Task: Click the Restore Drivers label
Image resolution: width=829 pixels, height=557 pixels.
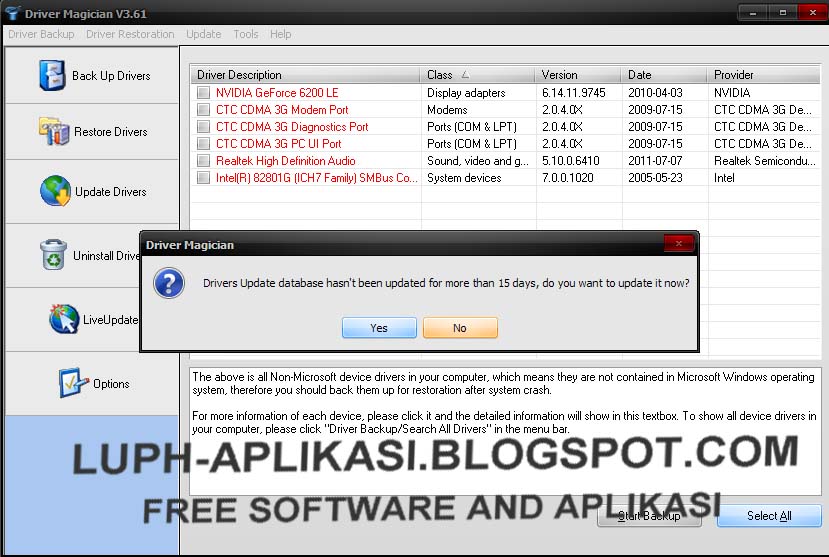Action: [x=110, y=132]
